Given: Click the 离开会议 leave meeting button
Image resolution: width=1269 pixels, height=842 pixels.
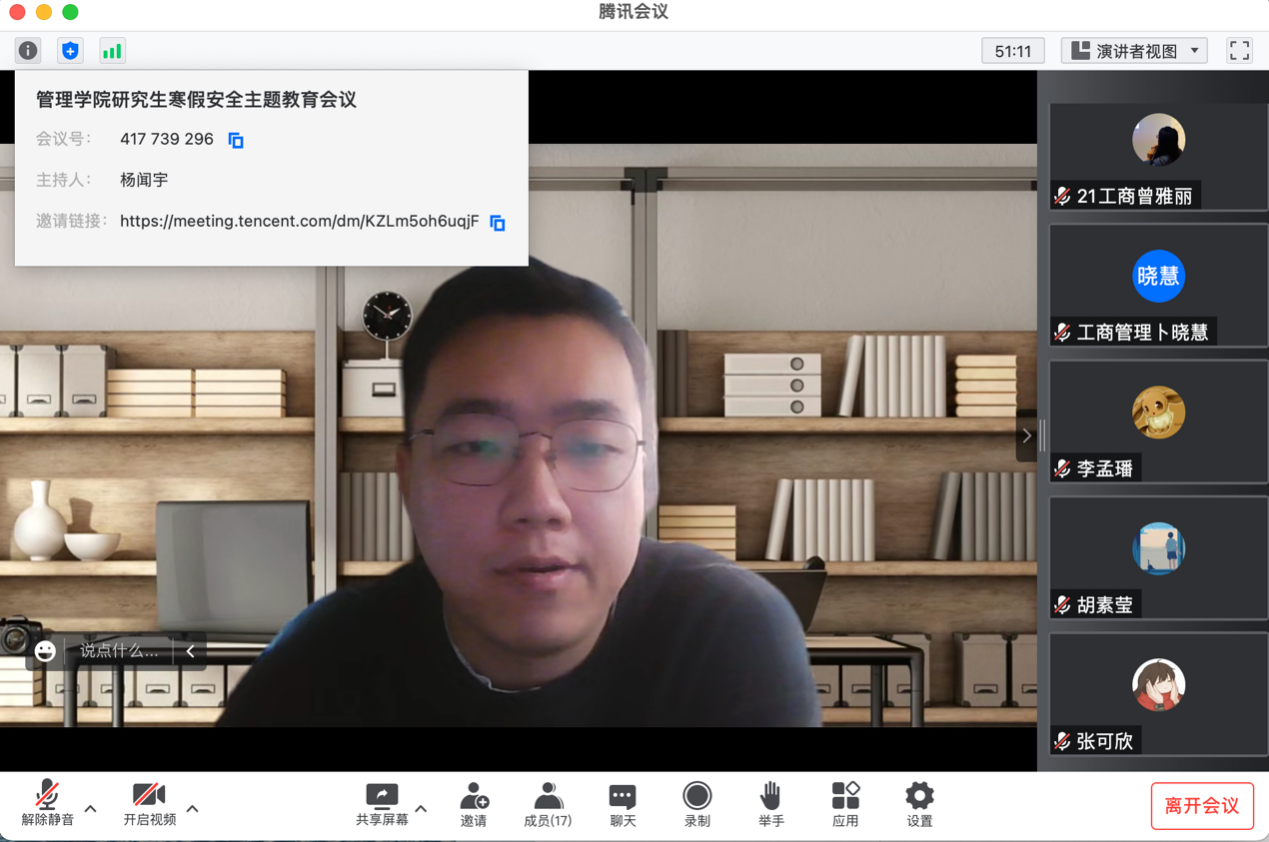Looking at the screenshot, I should (x=1201, y=806).
